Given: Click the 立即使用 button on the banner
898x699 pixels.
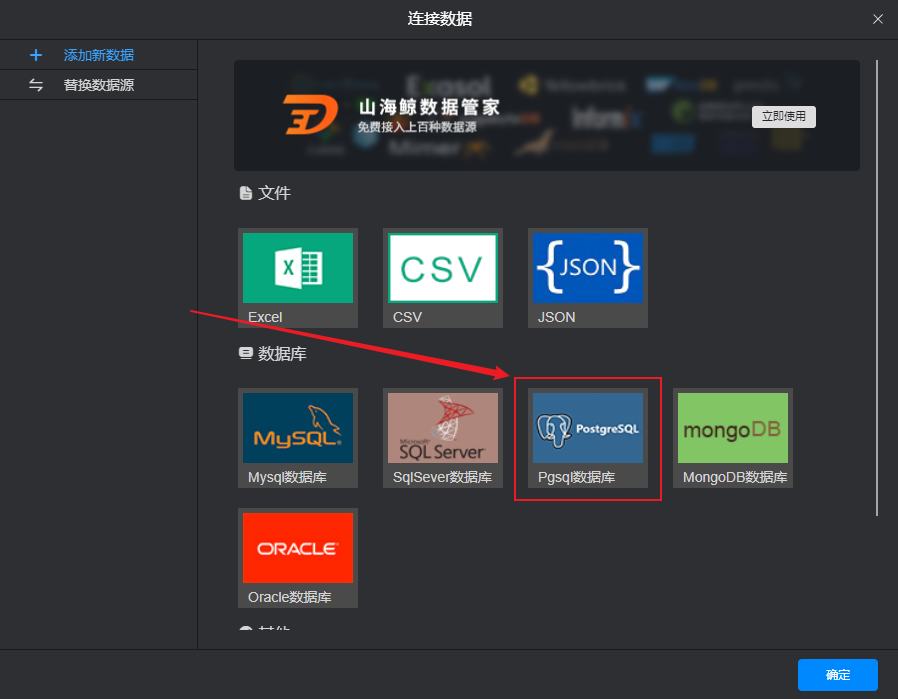Looking at the screenshot, I should tap(783, 116).
